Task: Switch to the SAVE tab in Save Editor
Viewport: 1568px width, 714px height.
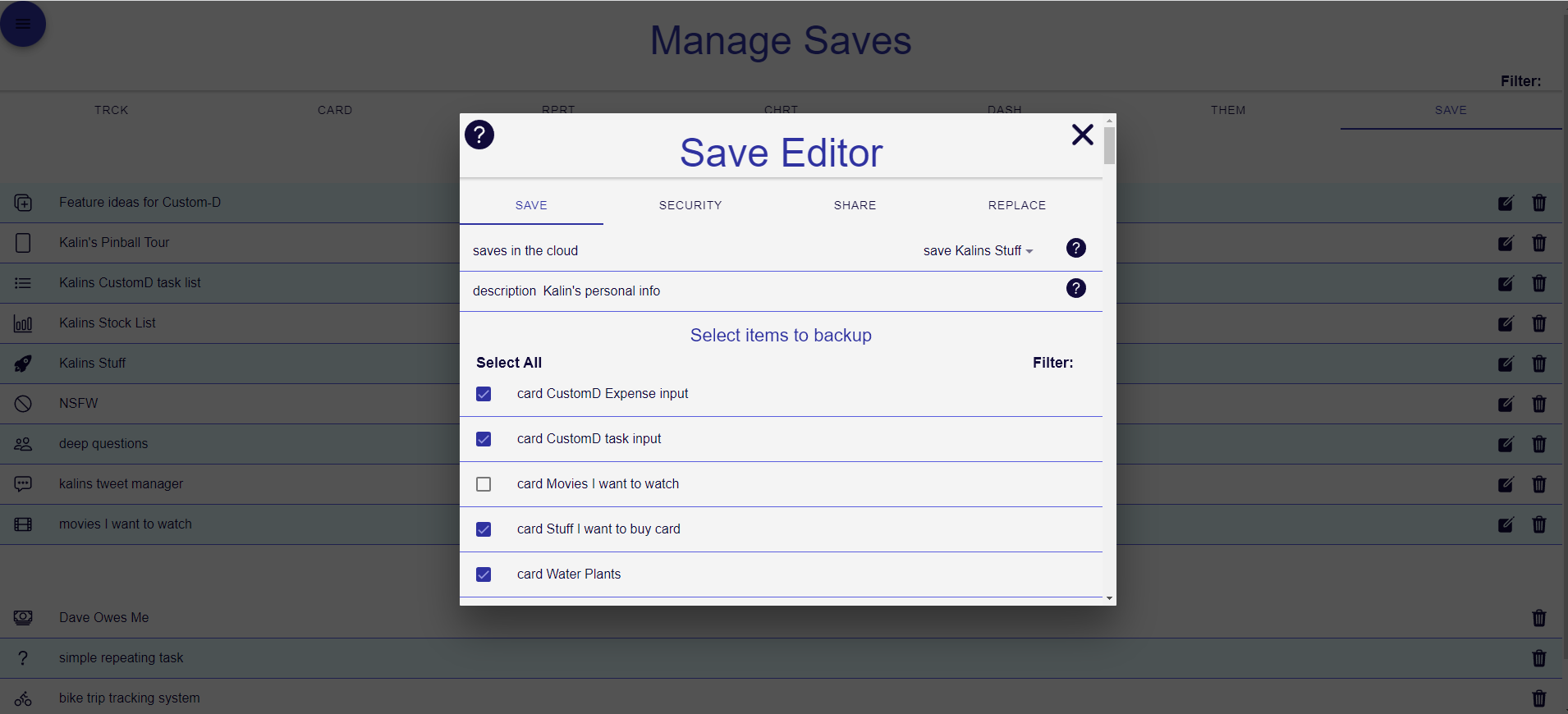Action: (x=531, y=205)
